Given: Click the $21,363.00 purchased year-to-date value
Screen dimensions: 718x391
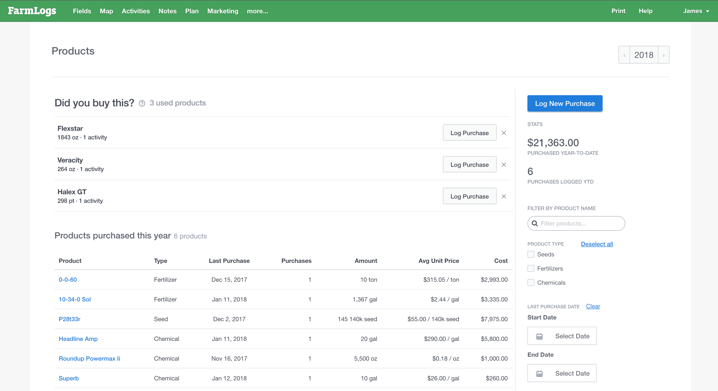Looking at the screenshot, I should click(553, 143).
